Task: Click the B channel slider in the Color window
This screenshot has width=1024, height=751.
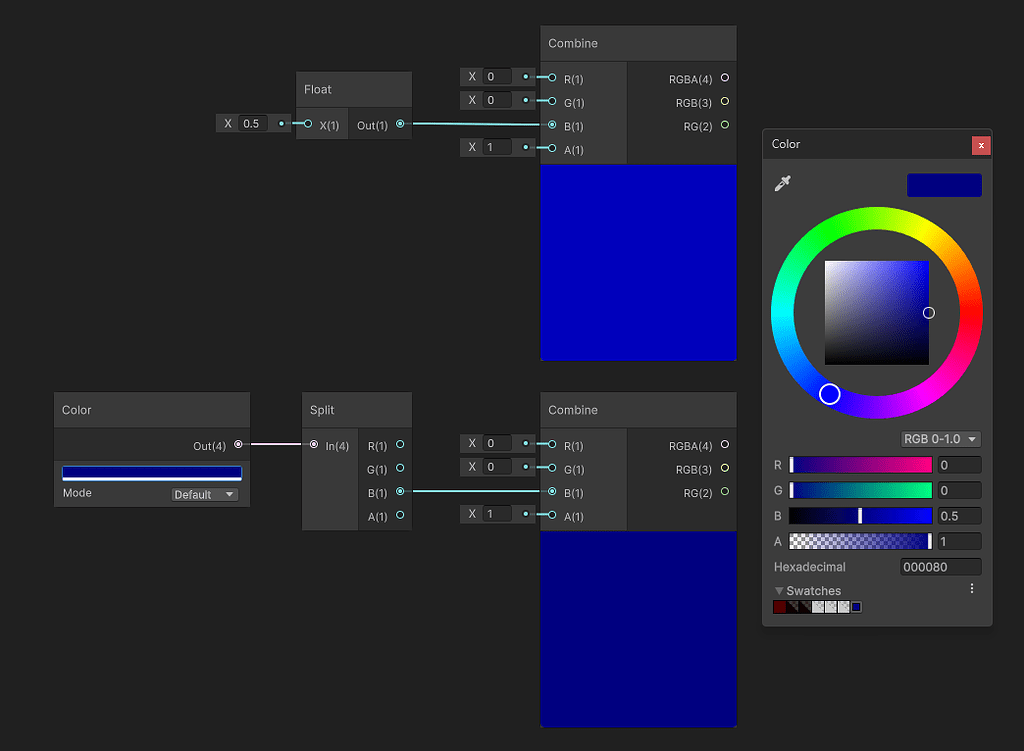Action: pyautogui.click(x=860, y=515)
